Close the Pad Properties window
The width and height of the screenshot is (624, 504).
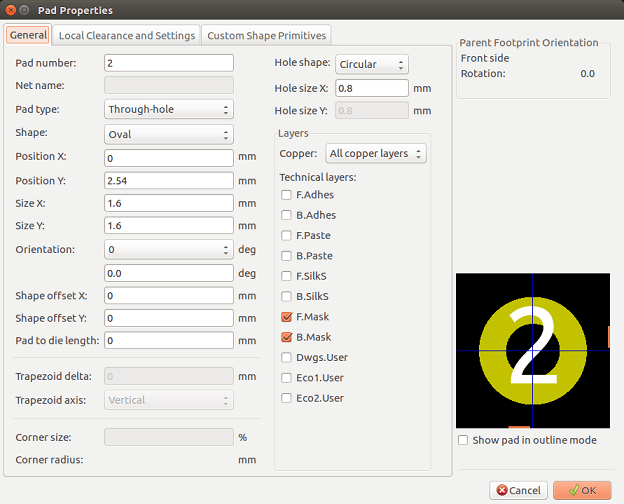point(12,9)
